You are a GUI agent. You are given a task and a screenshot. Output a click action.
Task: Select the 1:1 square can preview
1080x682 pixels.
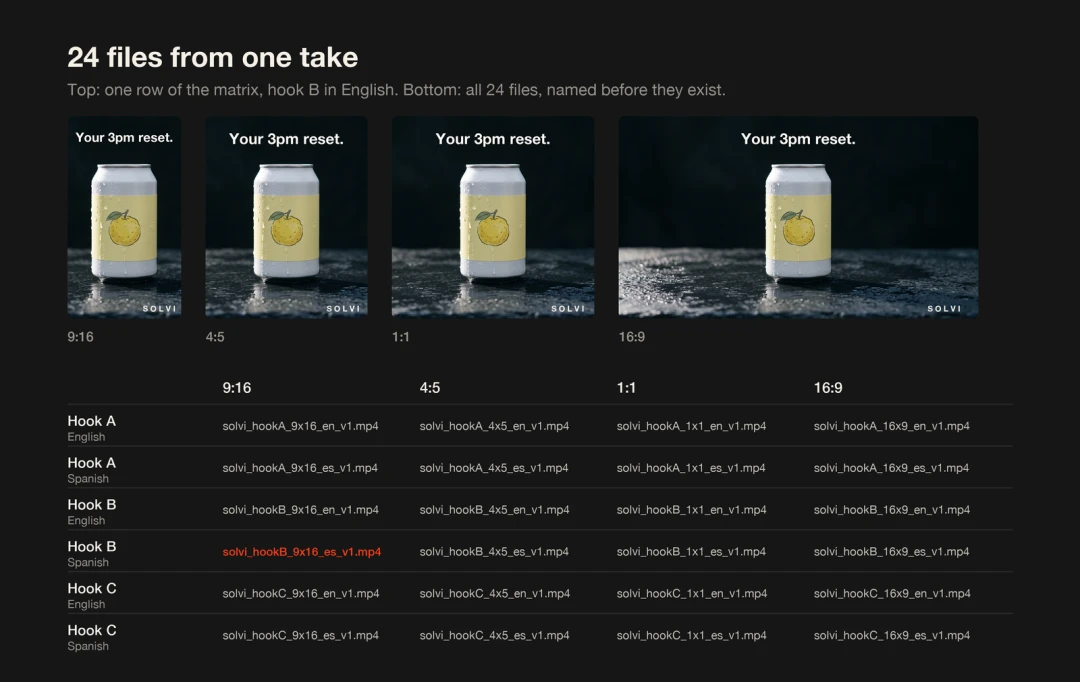[492, 217]
